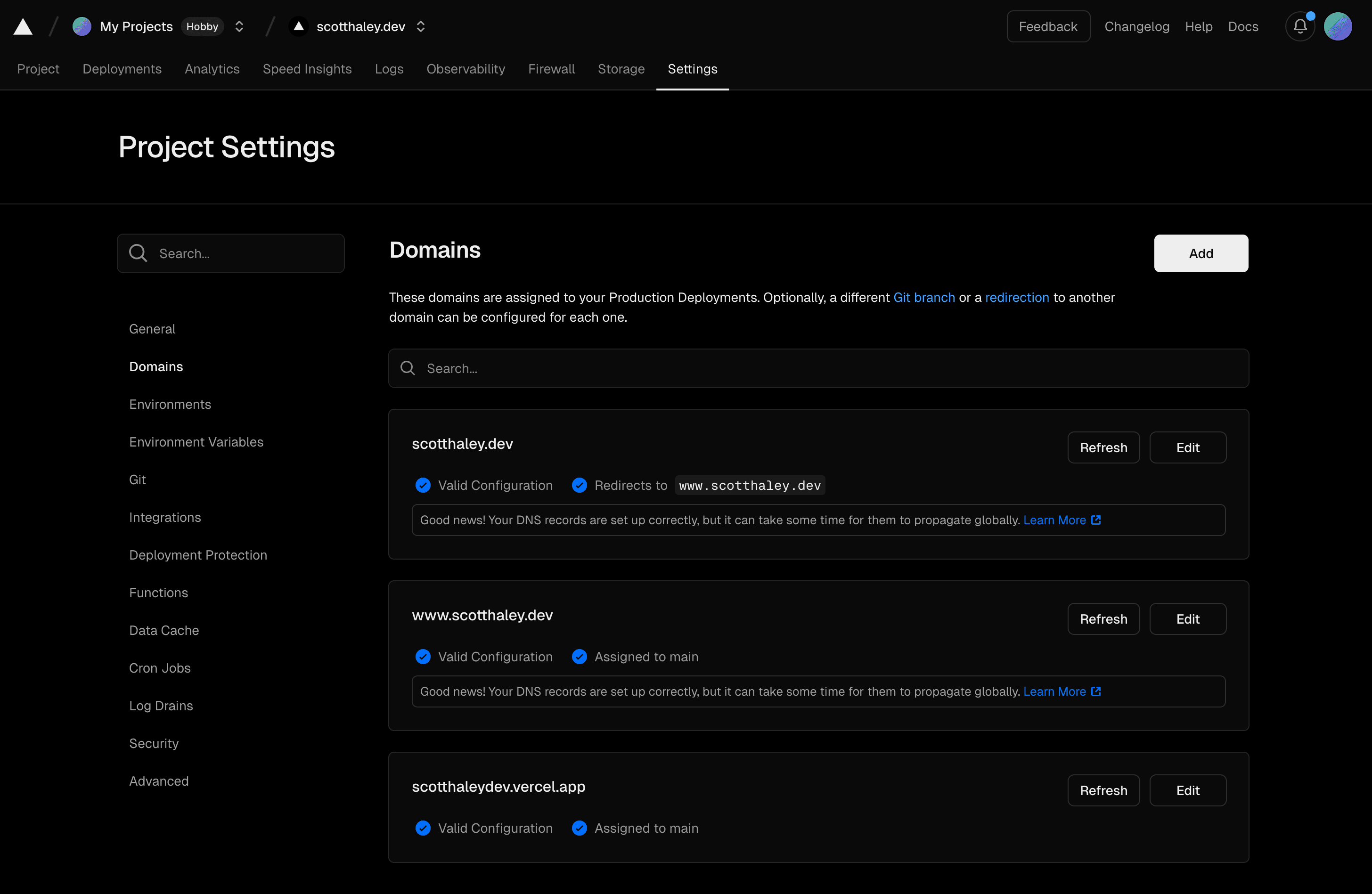Expand the scotthaley.dev project dropdown
Screen dimensions: 1372x894
click(x=423, y=26)
